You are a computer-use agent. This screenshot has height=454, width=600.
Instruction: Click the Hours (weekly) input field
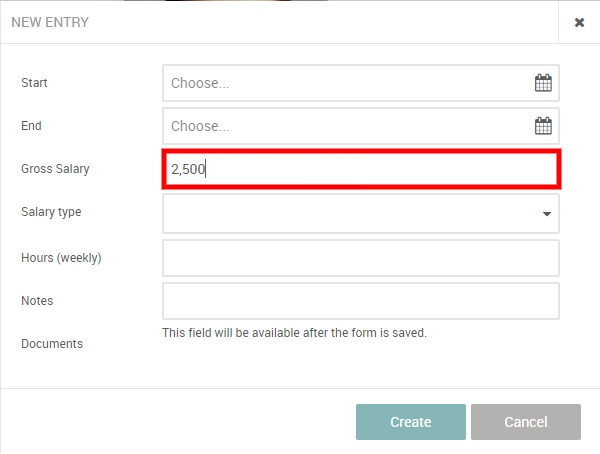[x=360, y=257]
